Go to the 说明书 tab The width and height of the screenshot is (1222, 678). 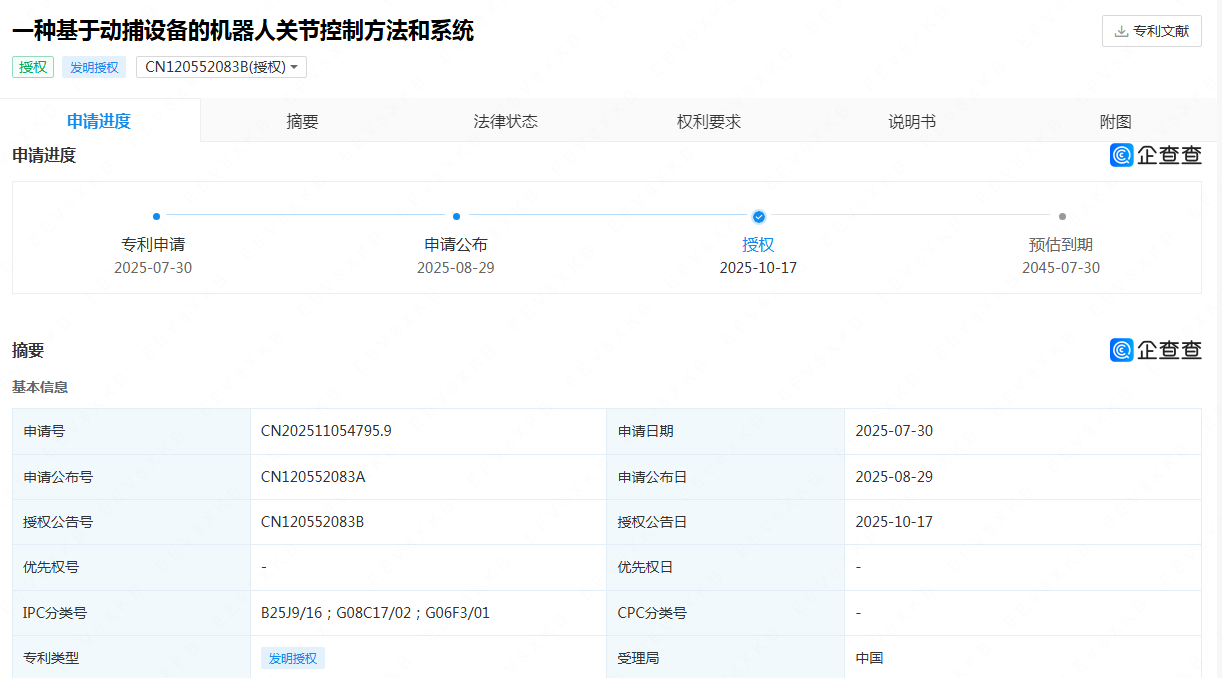(912, 122)
